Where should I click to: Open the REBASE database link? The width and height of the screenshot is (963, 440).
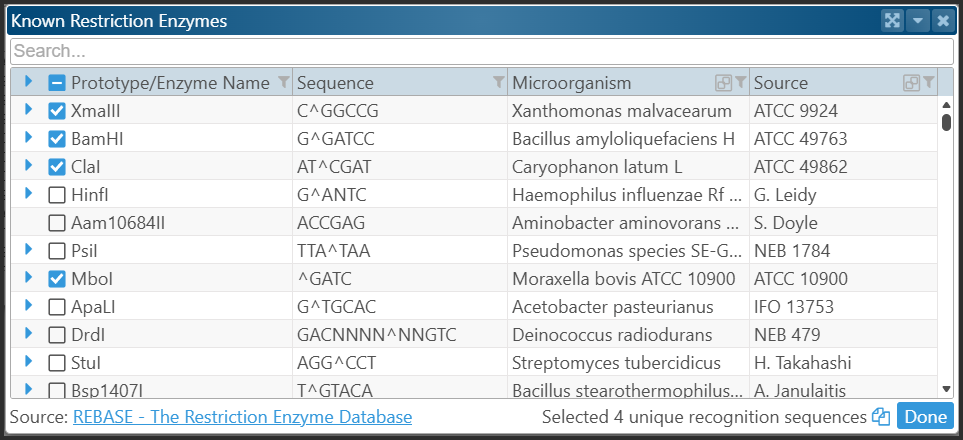click(242, 417)
